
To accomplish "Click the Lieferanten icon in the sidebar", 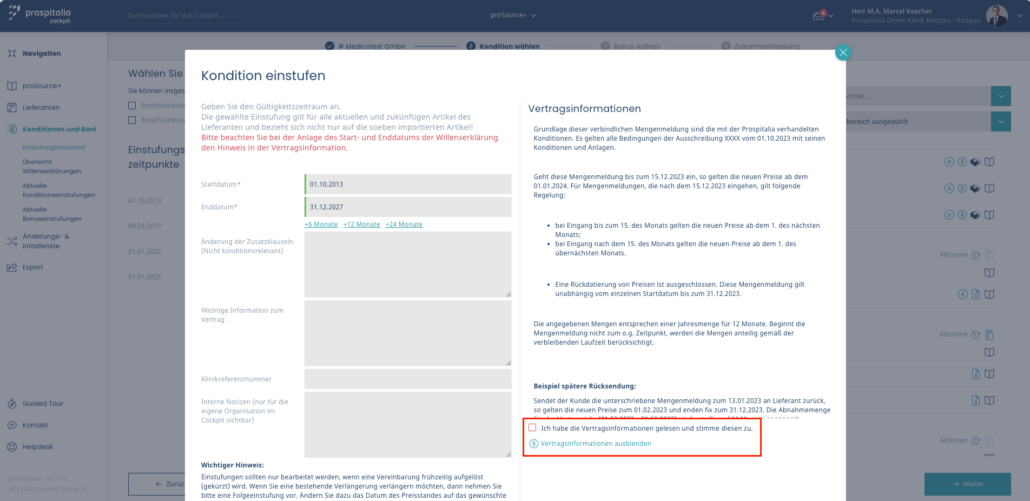I will tap(11, 107).
